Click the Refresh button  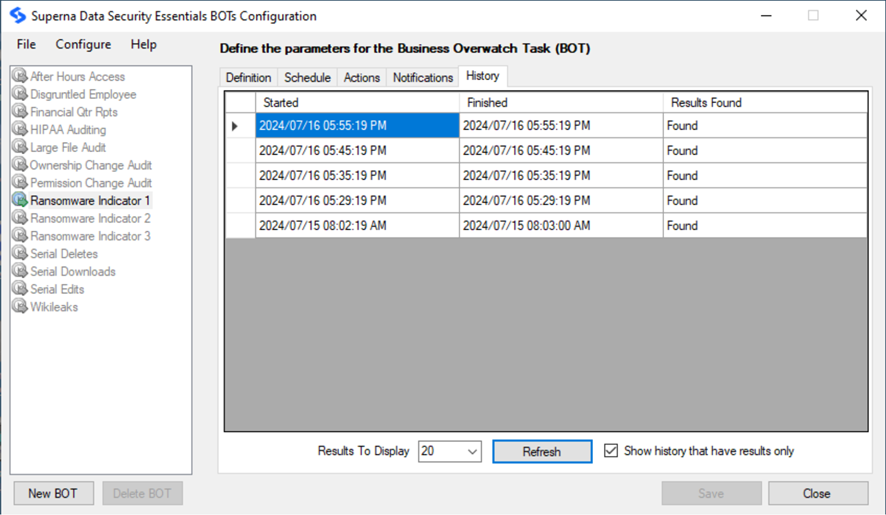(x=542, y=451)
